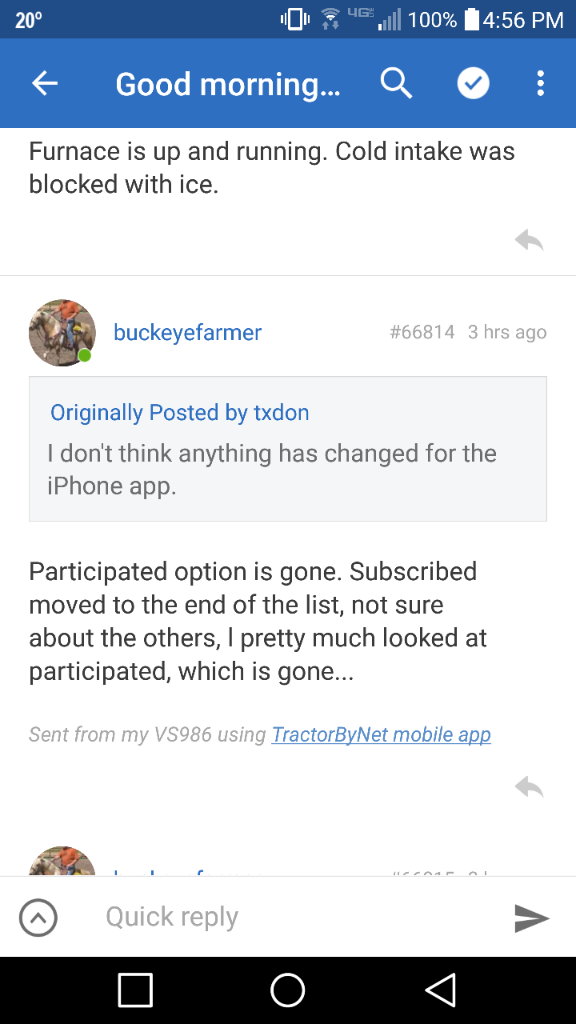Open search with magnifying glass icon
576x1024 pixels.
click(x=396, y=84)
